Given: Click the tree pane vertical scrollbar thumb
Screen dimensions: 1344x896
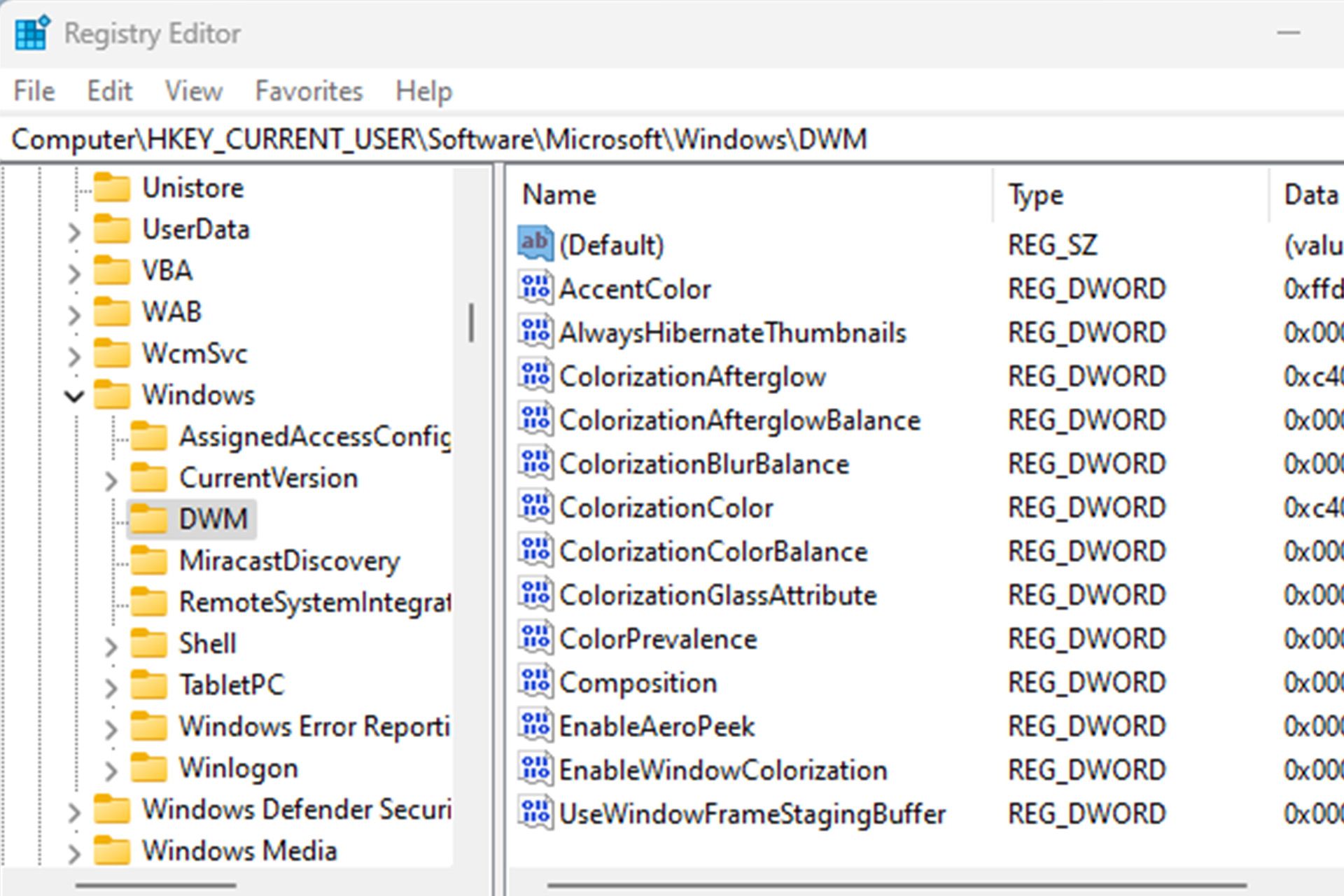Looking at the screenshot, I should point(472,323).
